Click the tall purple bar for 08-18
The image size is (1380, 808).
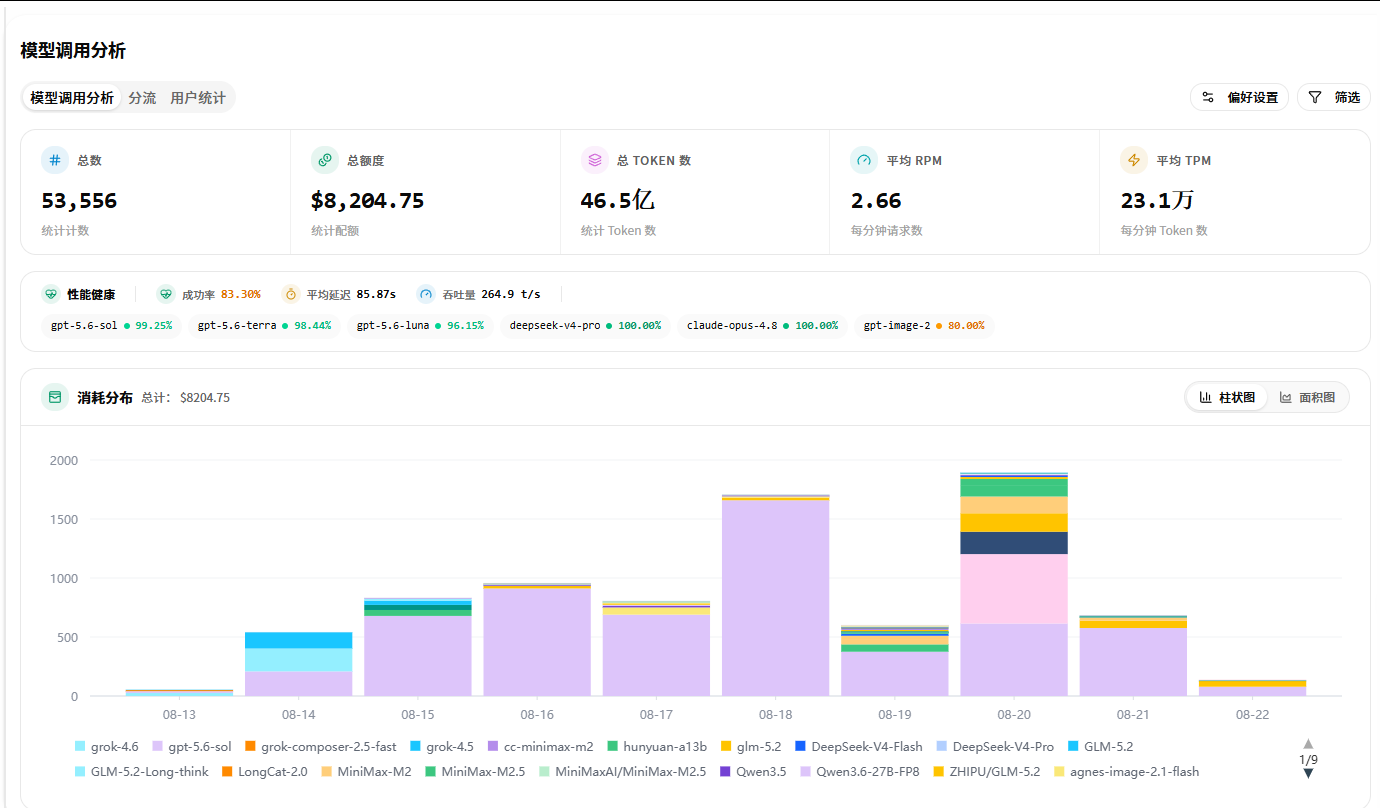coord(775,598)
